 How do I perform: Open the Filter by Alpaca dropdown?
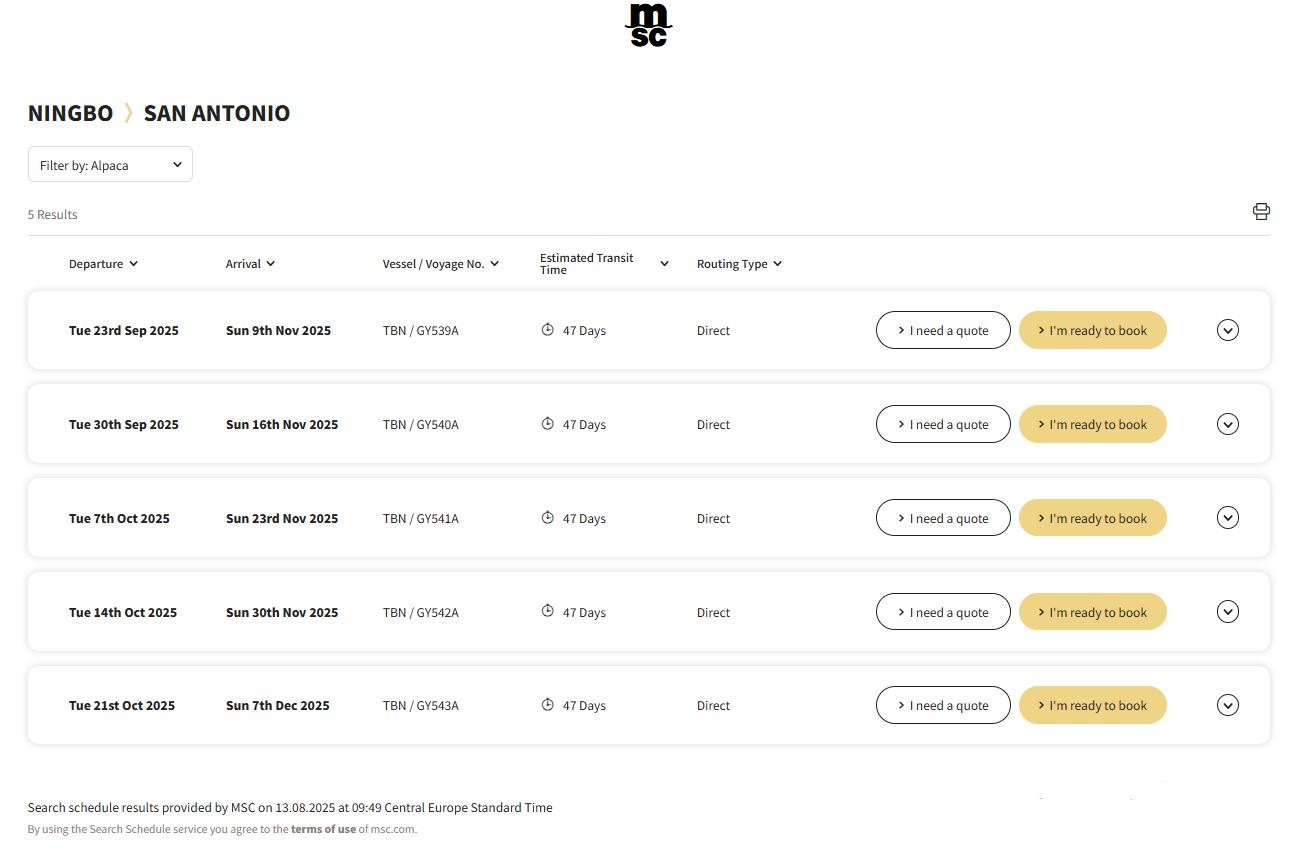[110, 165]
